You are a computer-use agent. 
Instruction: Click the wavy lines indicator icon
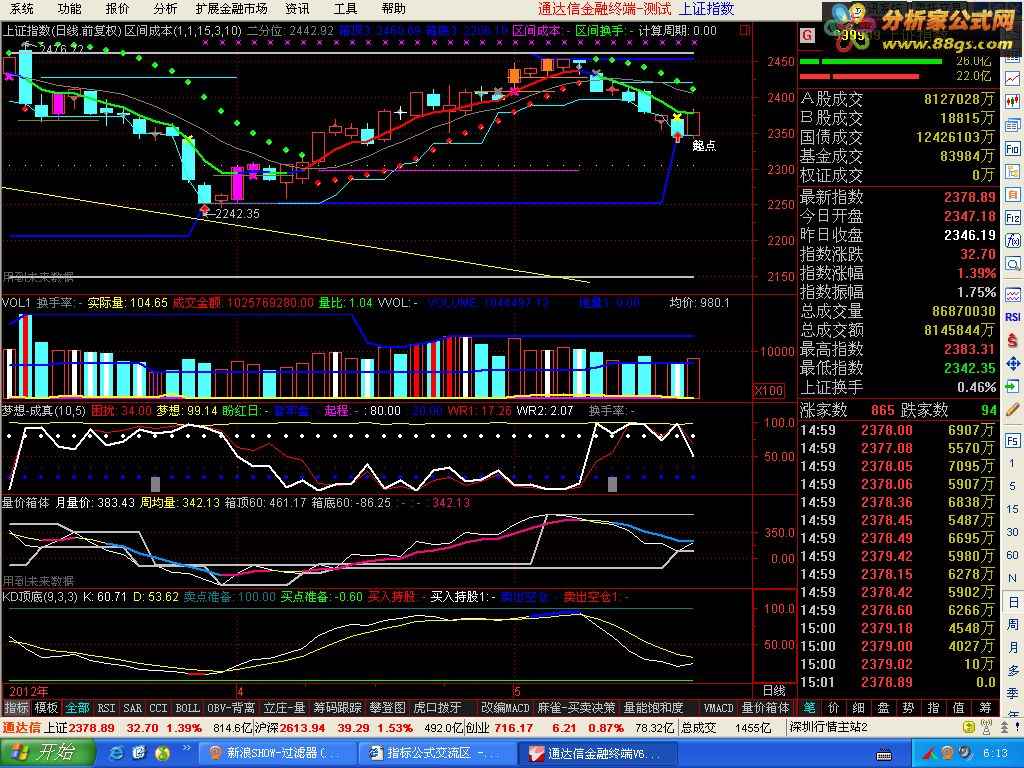pyautogui.click(x=1012, y=294)
